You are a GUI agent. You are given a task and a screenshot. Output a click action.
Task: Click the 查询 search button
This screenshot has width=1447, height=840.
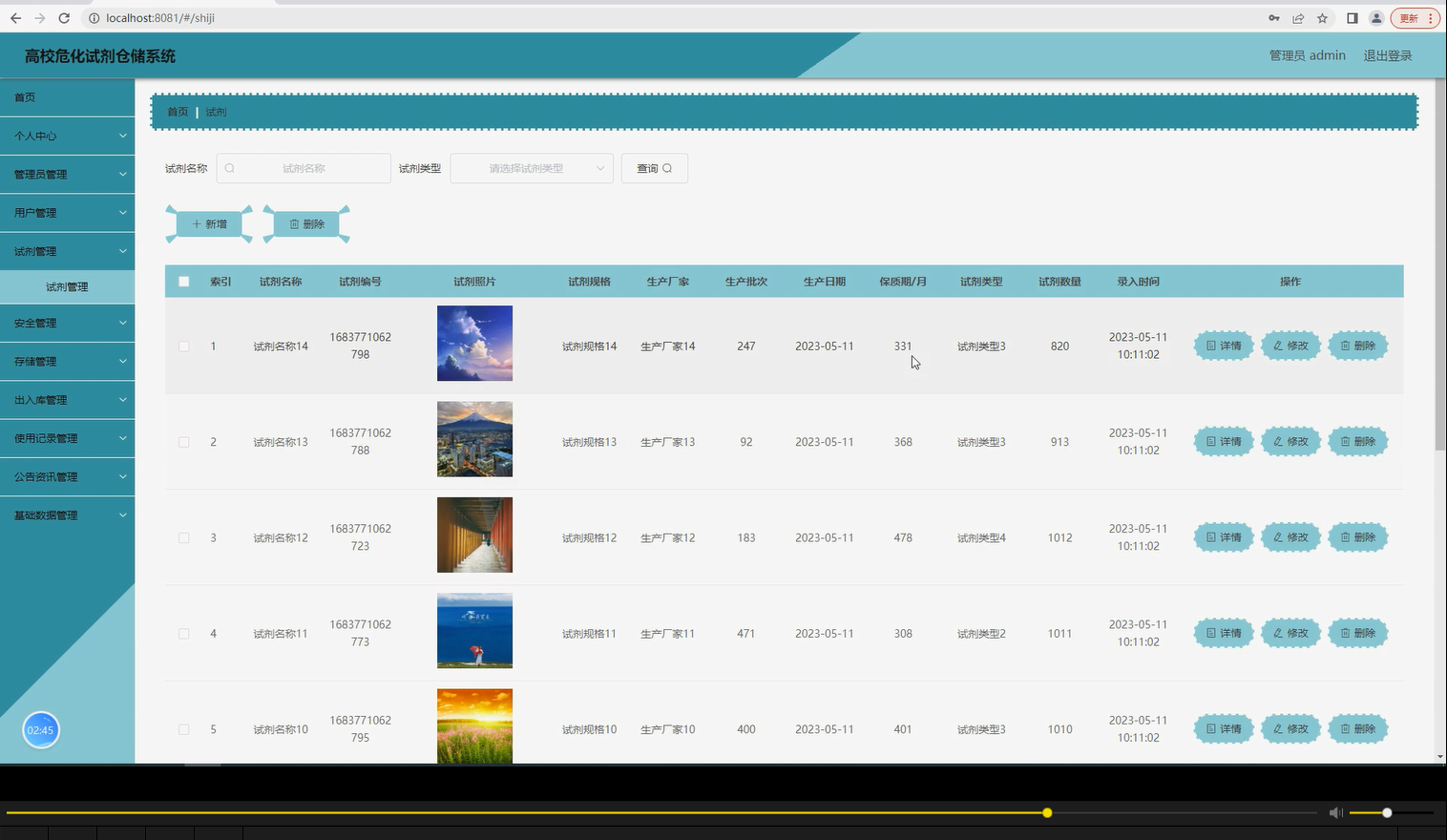(655, 168)
